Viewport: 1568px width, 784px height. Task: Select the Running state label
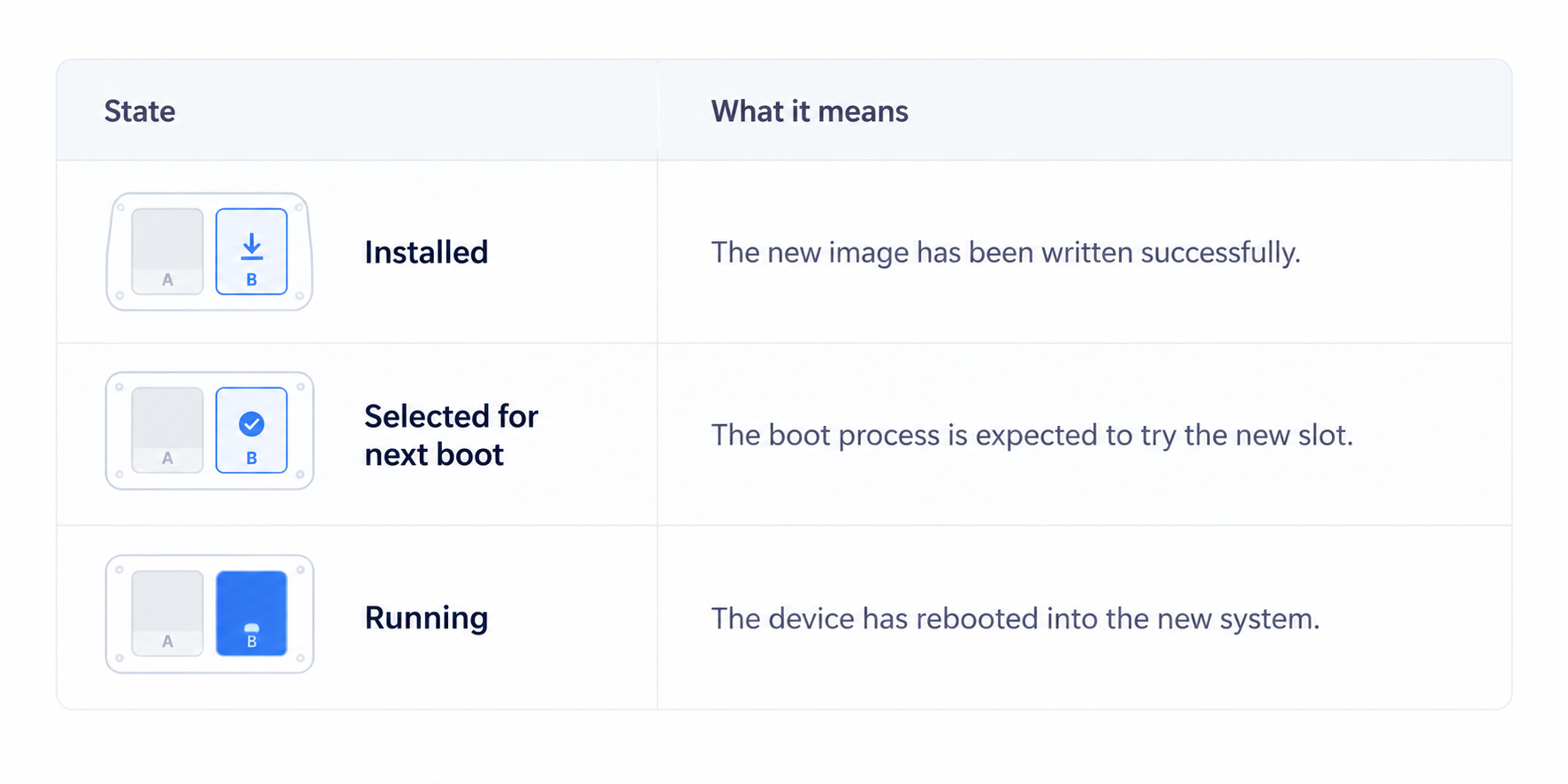(426, 618)
